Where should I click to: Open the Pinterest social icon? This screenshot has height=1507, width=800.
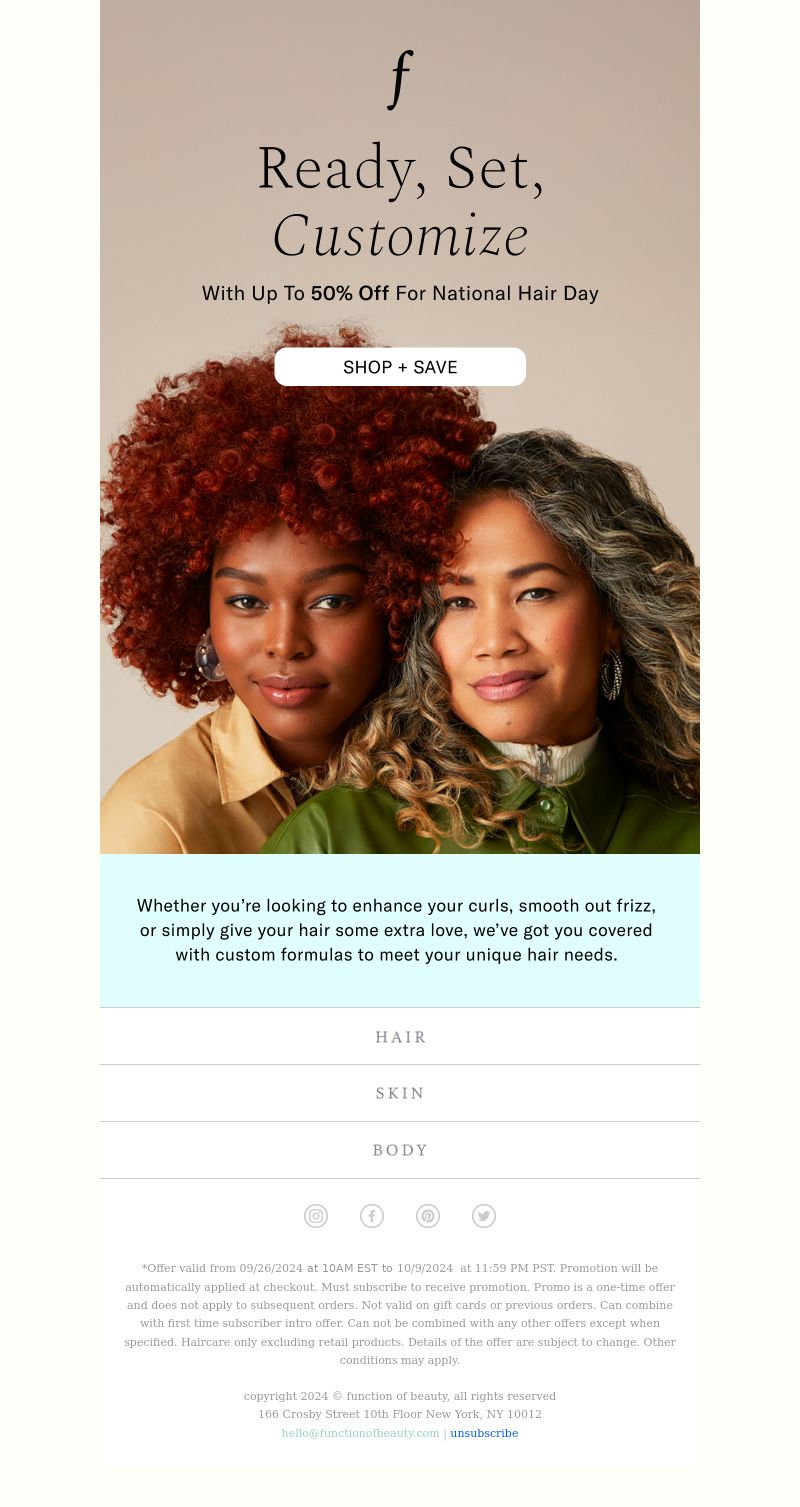(x=428, y=1216)
